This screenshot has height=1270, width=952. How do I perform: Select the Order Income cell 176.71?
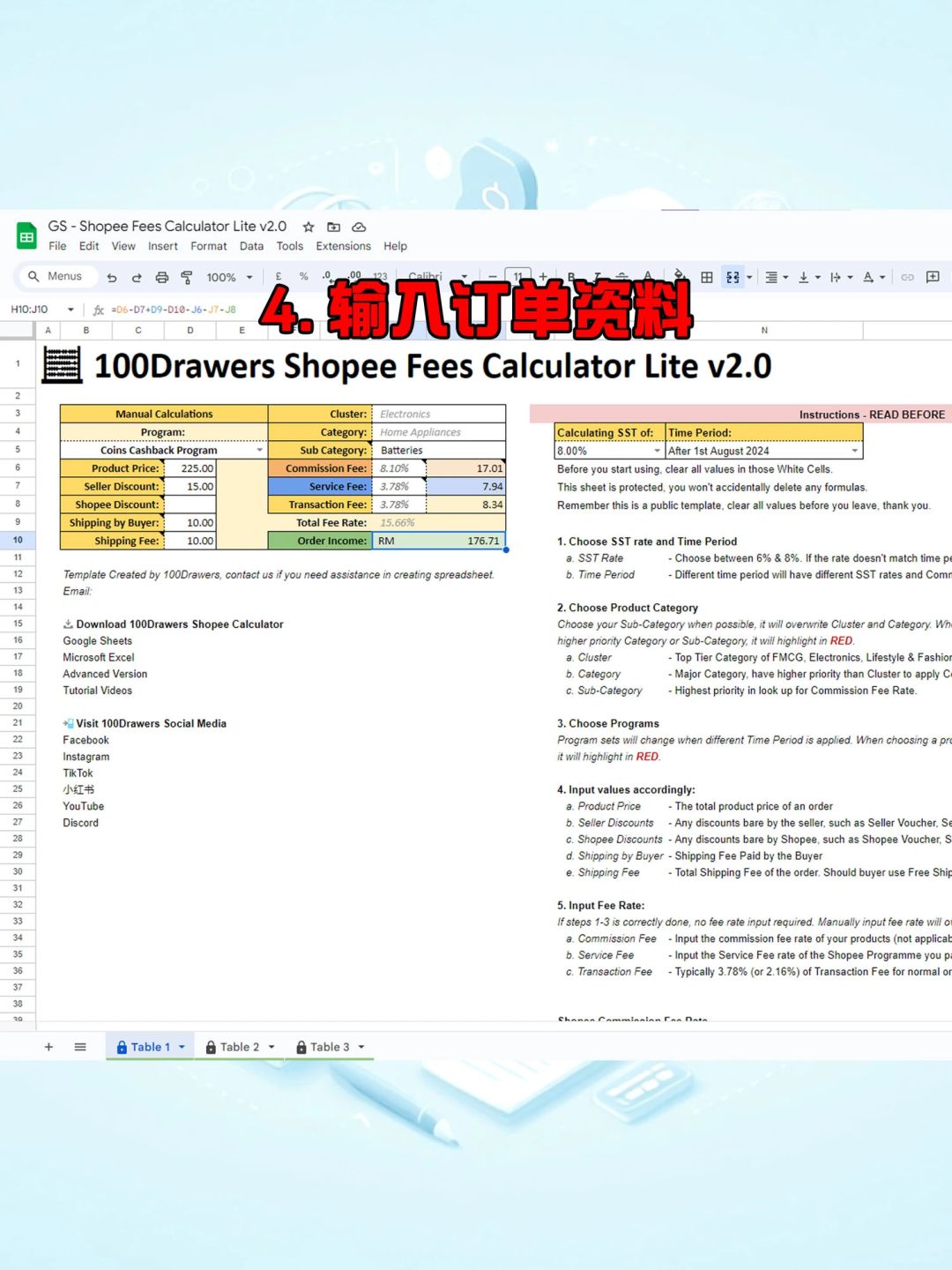[x=439, y=541]
